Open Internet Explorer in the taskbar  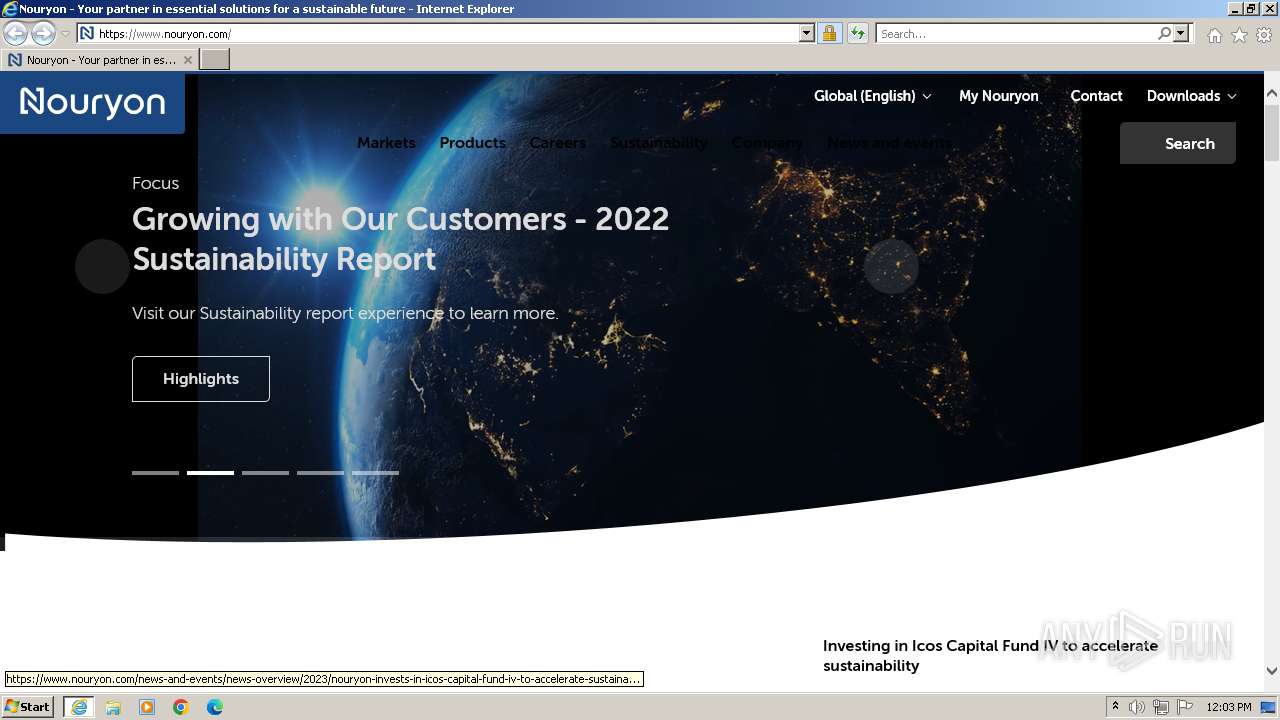[x=78, y=707]
